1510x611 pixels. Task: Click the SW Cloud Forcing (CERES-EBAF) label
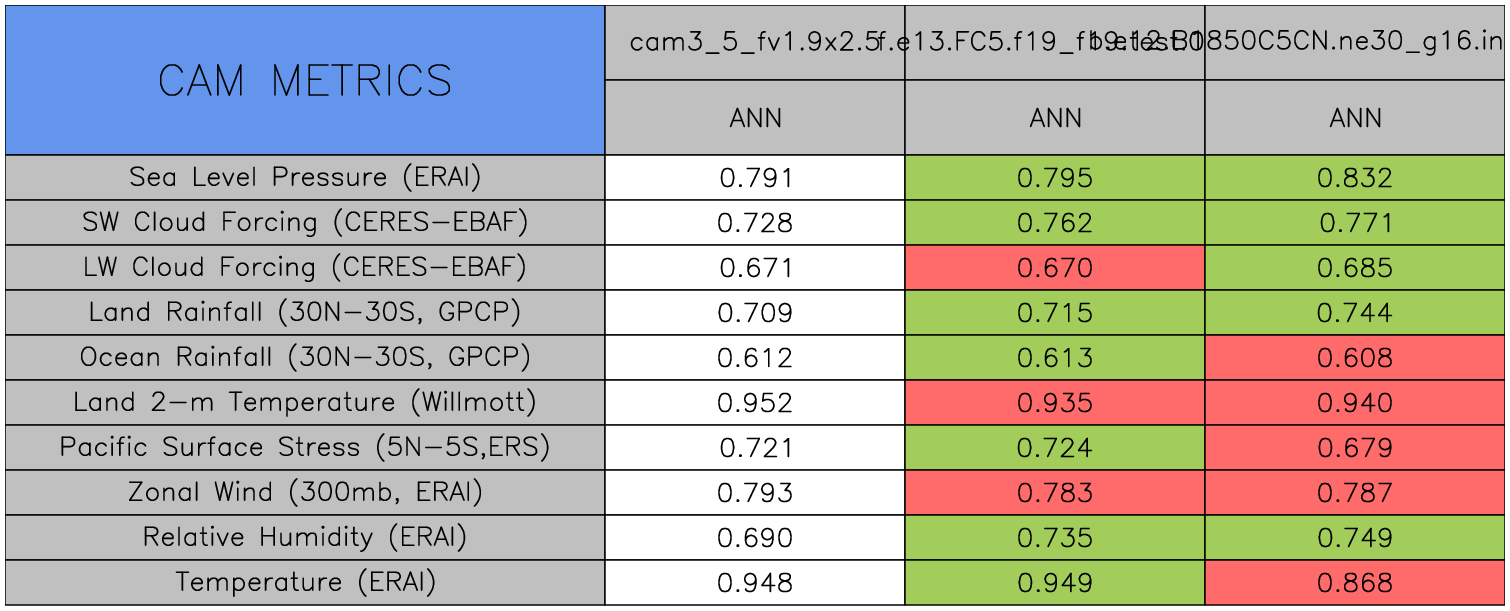305,222
